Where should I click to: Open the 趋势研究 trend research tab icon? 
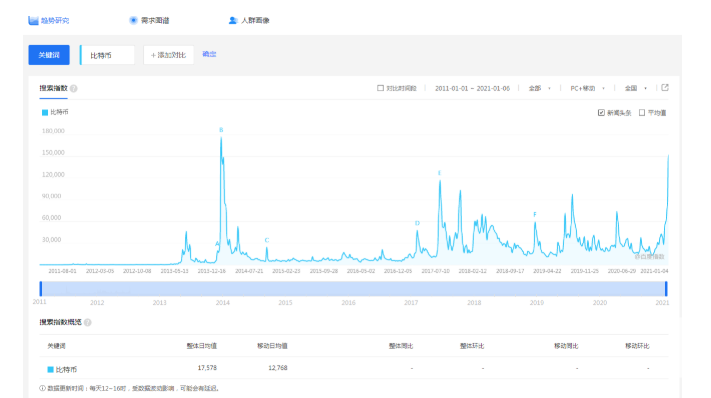tap(33, 20)
